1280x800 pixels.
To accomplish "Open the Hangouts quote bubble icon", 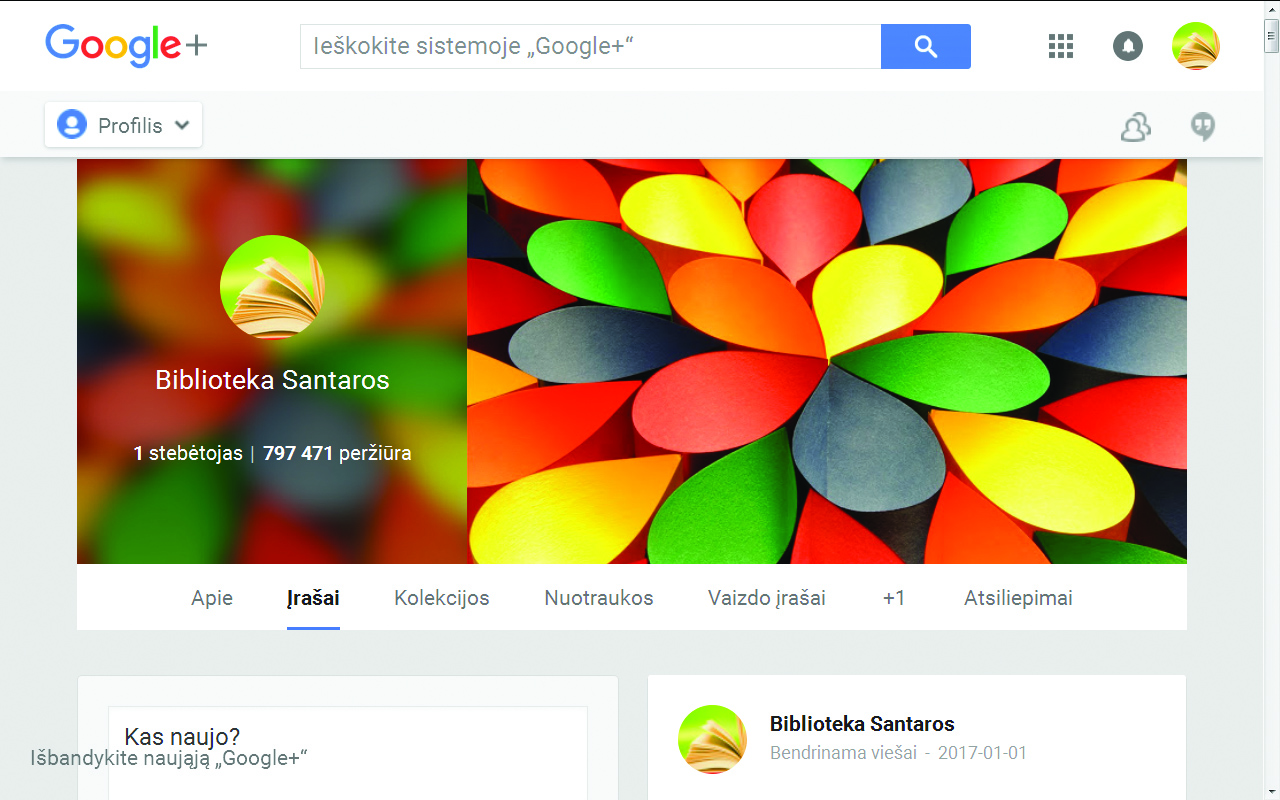I will (1203, 127).
